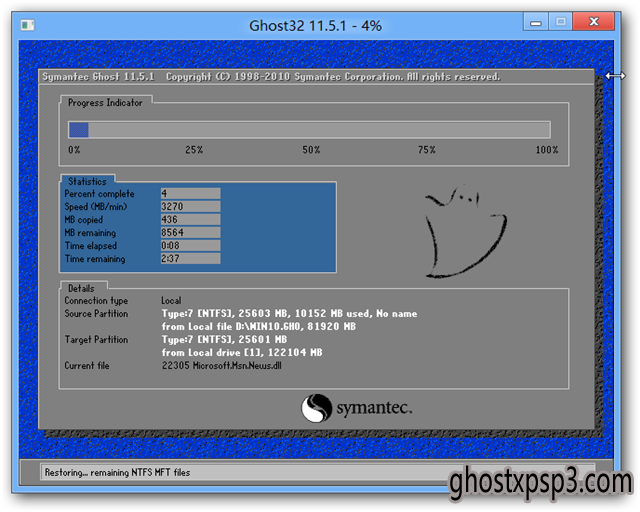Click the 'Percent complete' label

coord(99,194)
